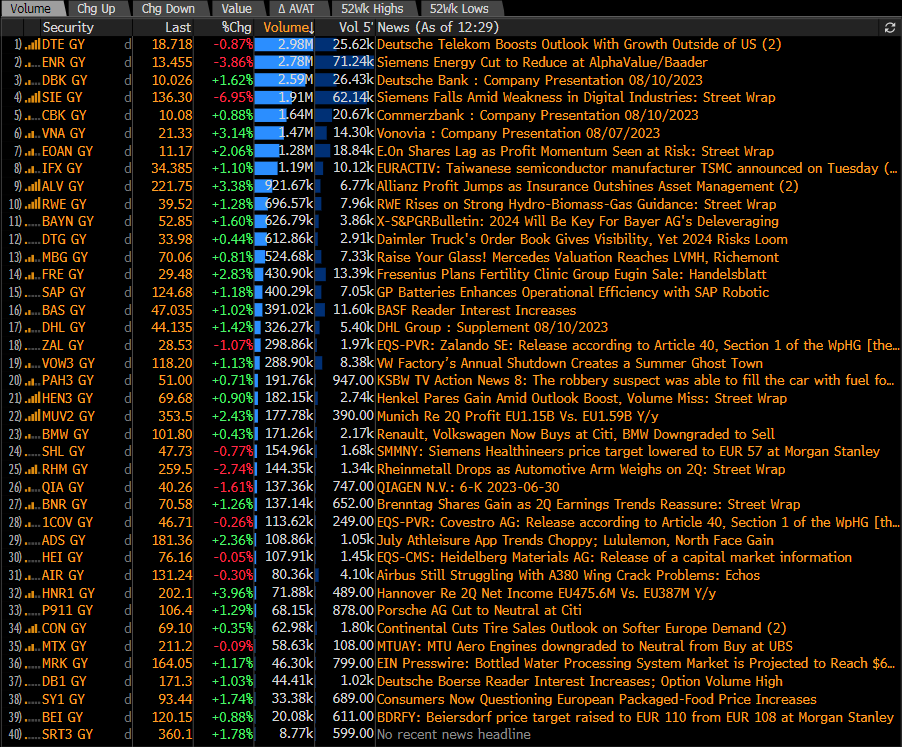Open the 52Wk Lows tab
The width and height of the screenshot is (902, 747).
(x=459, y=9)
